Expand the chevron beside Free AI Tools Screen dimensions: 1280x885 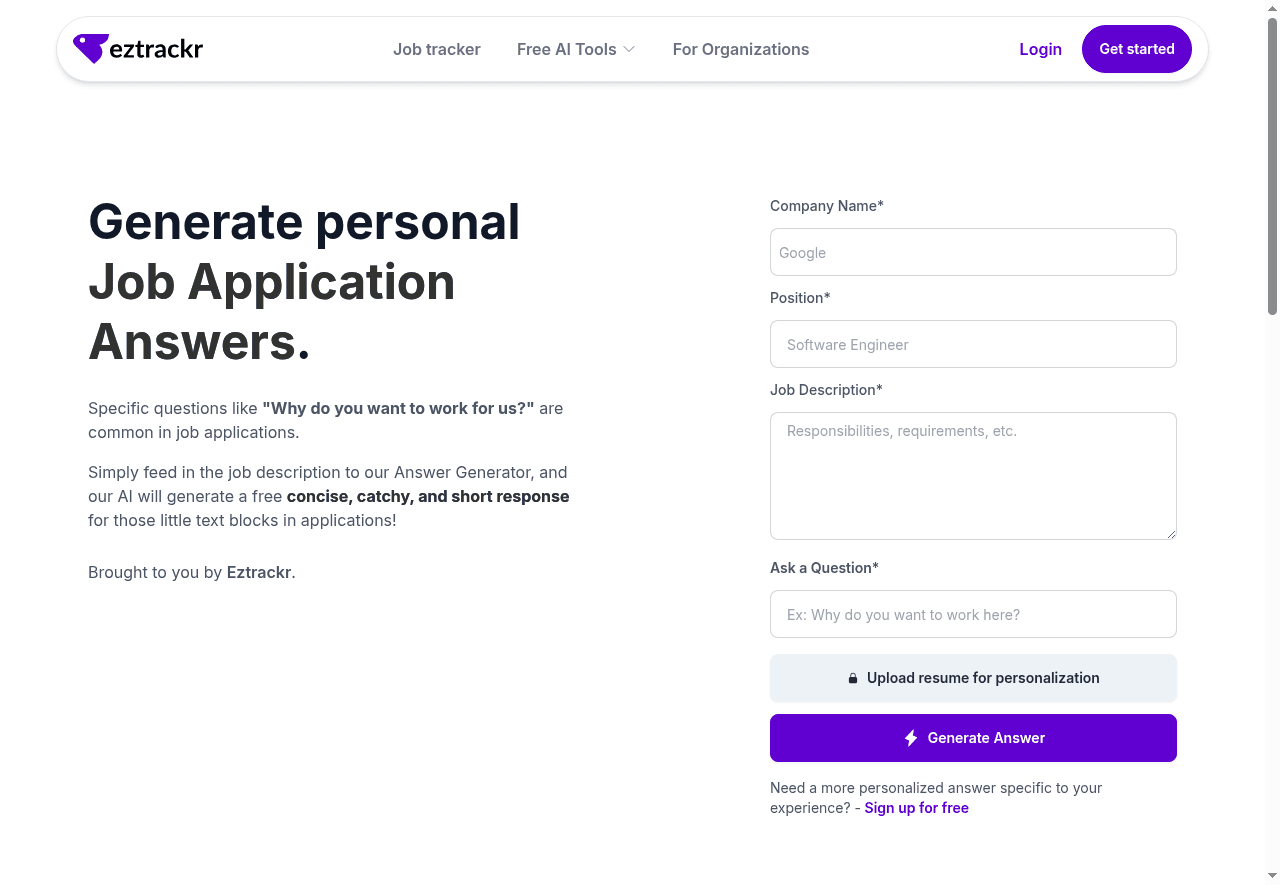coord(629,49)
